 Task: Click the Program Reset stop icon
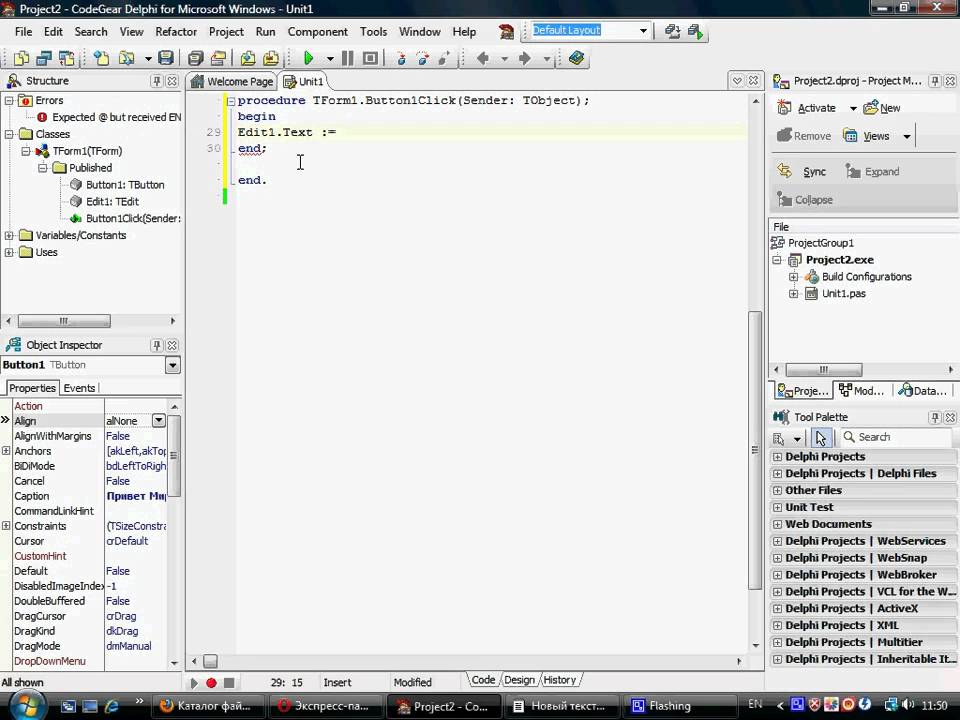tap(370, 58)
